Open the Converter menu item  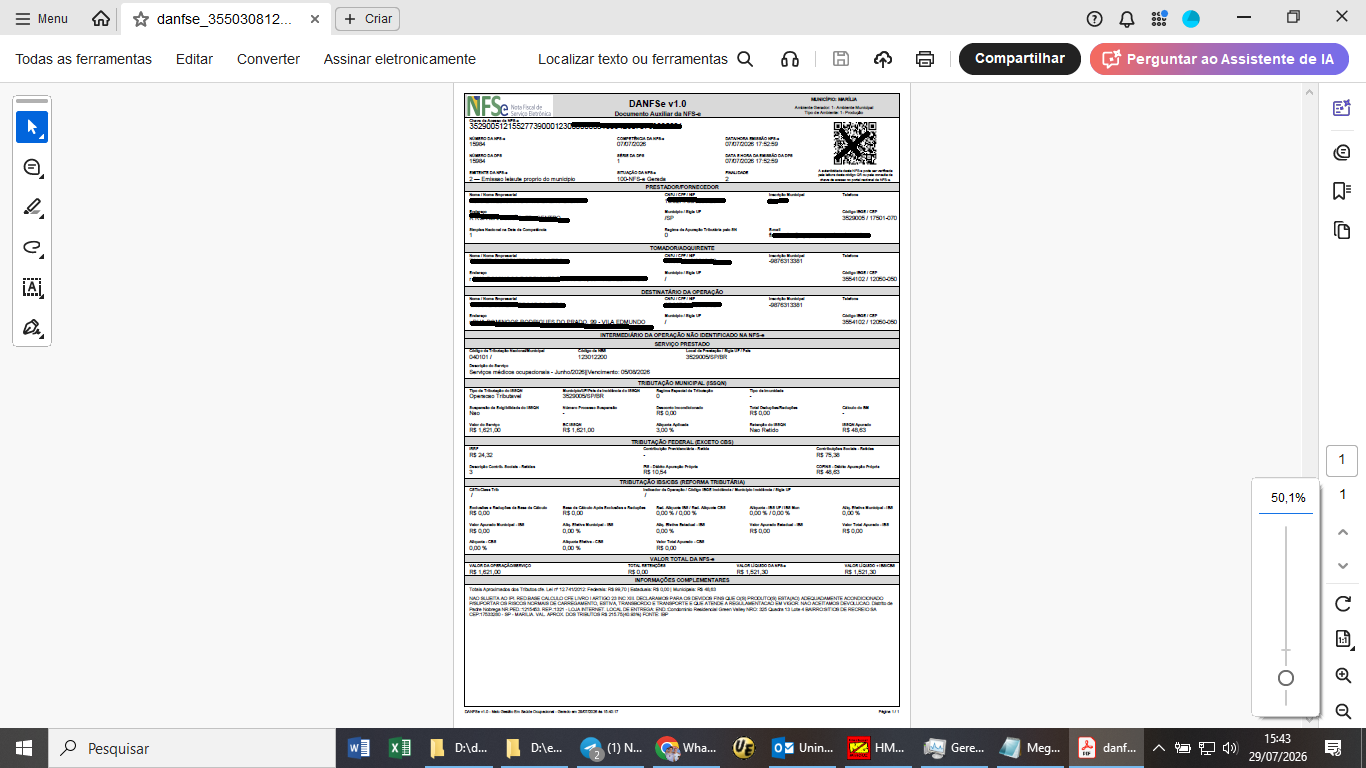coord(268,59)
